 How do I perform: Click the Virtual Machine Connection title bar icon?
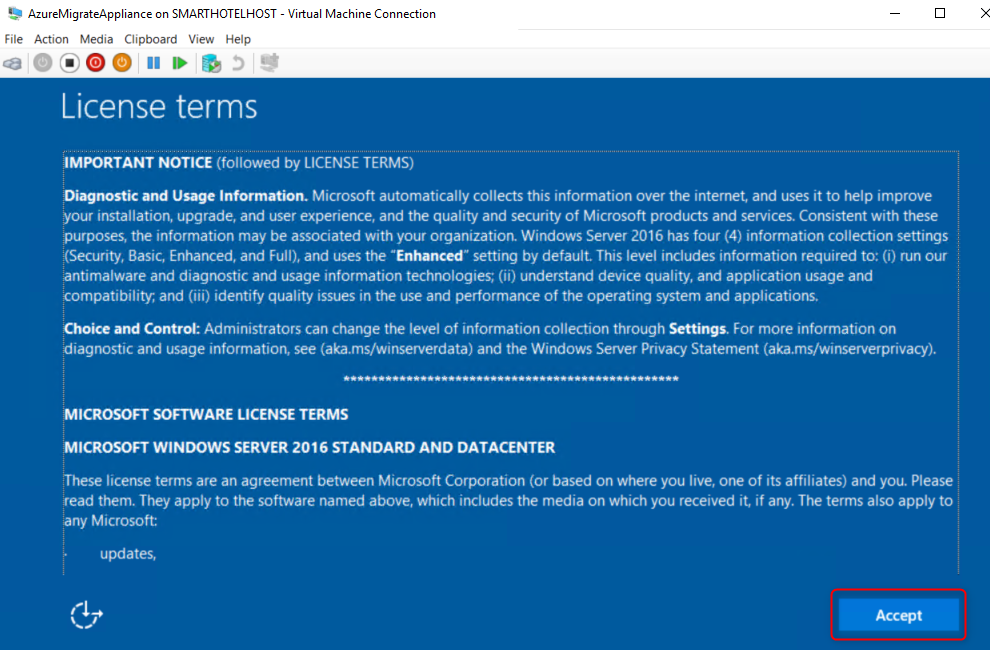(x=15, y=13)
